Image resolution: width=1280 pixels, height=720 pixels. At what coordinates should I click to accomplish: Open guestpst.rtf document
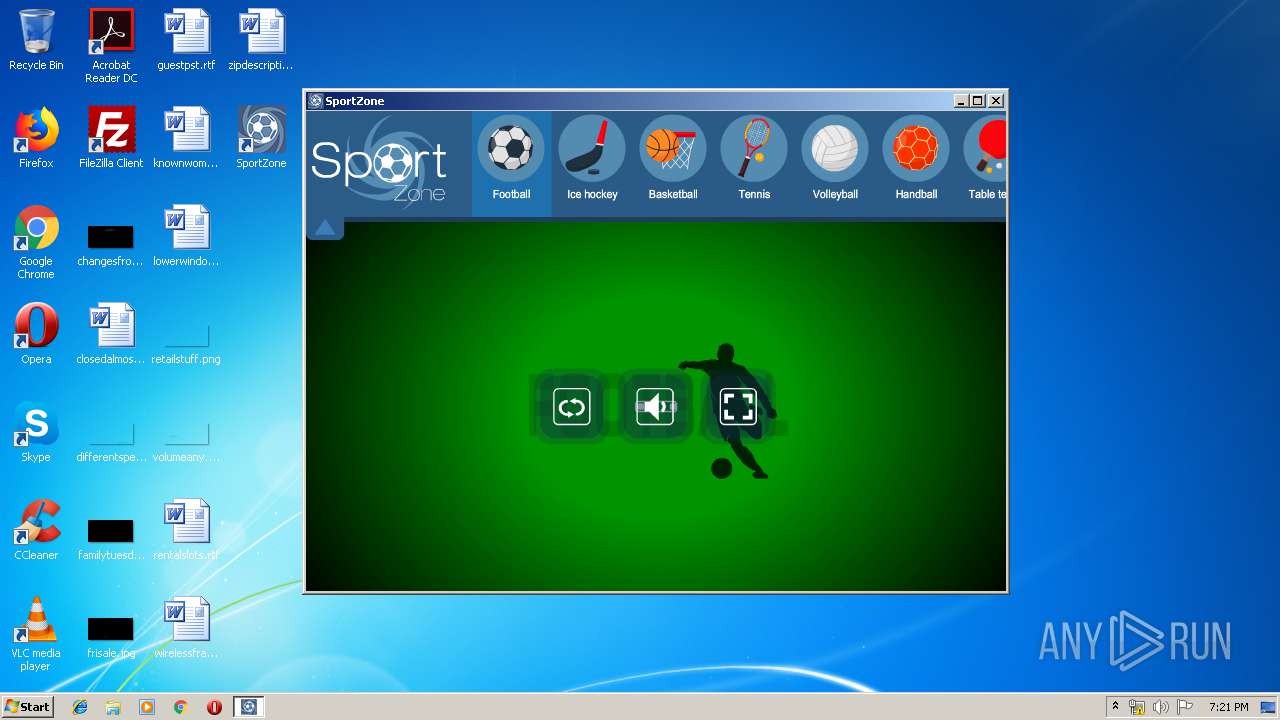coord(186,41)
